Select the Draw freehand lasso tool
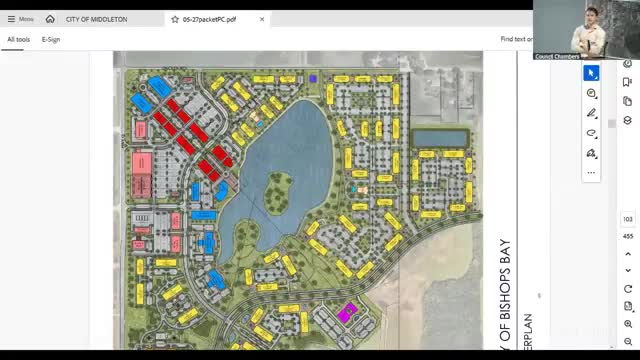The height and width of the screenshot is (360, 640). click(591, 133)
